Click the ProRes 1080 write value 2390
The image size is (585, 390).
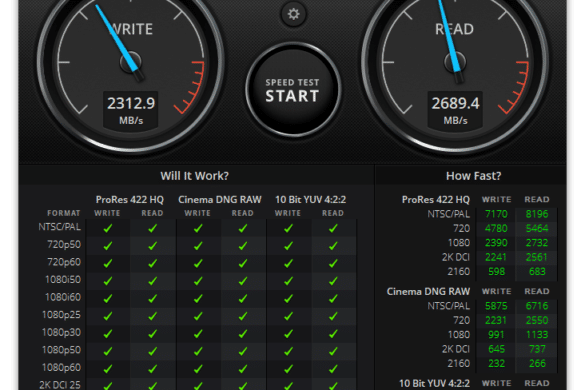496,243
